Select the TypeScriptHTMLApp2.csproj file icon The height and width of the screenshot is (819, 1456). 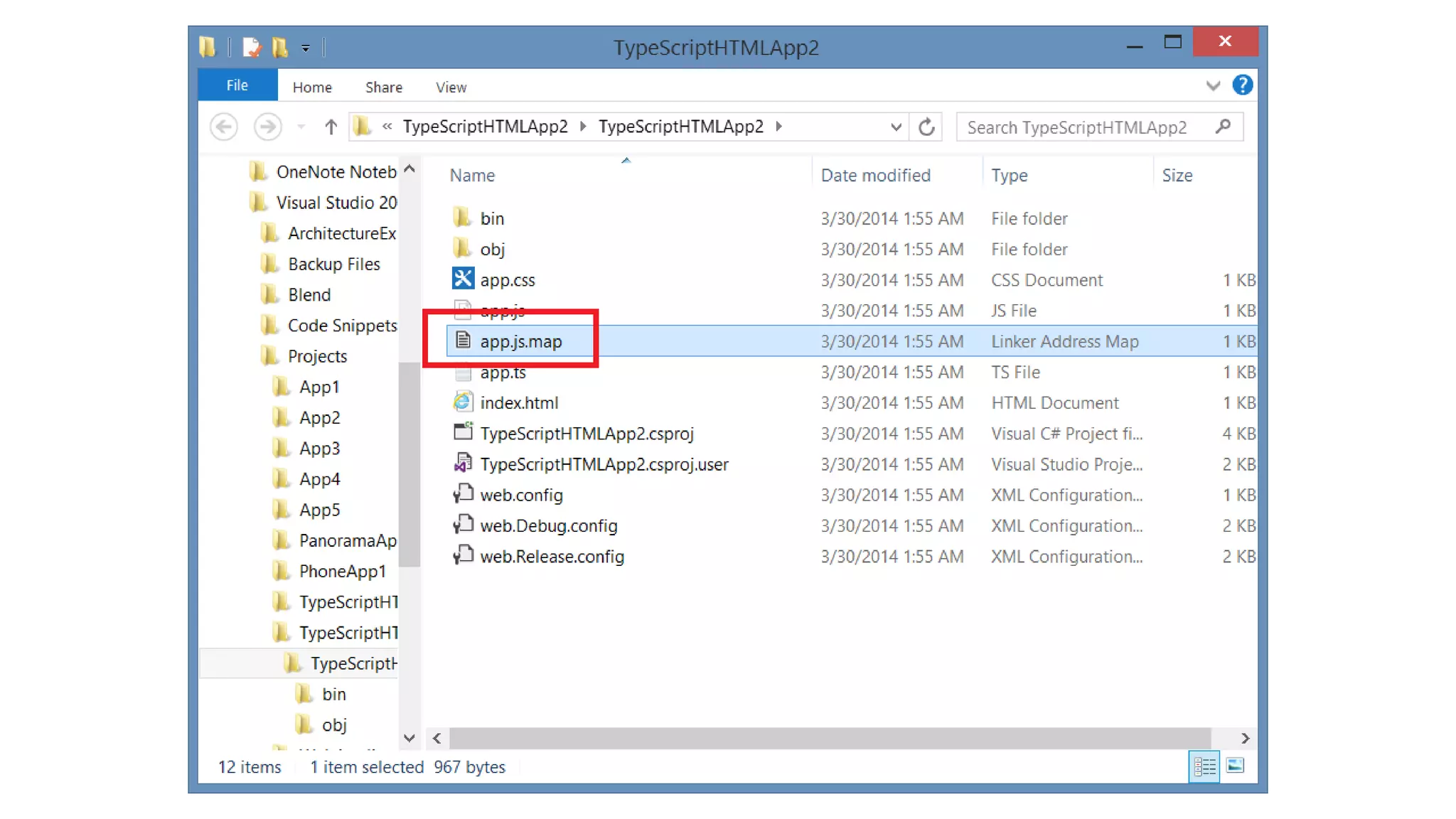coord(463,432)
